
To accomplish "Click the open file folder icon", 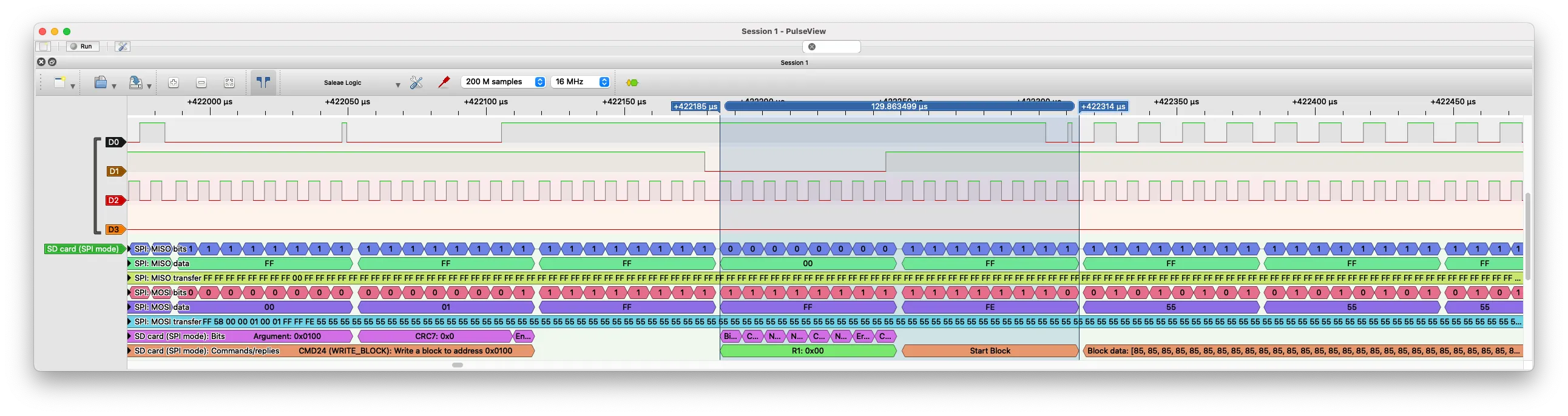I will 101,82.
